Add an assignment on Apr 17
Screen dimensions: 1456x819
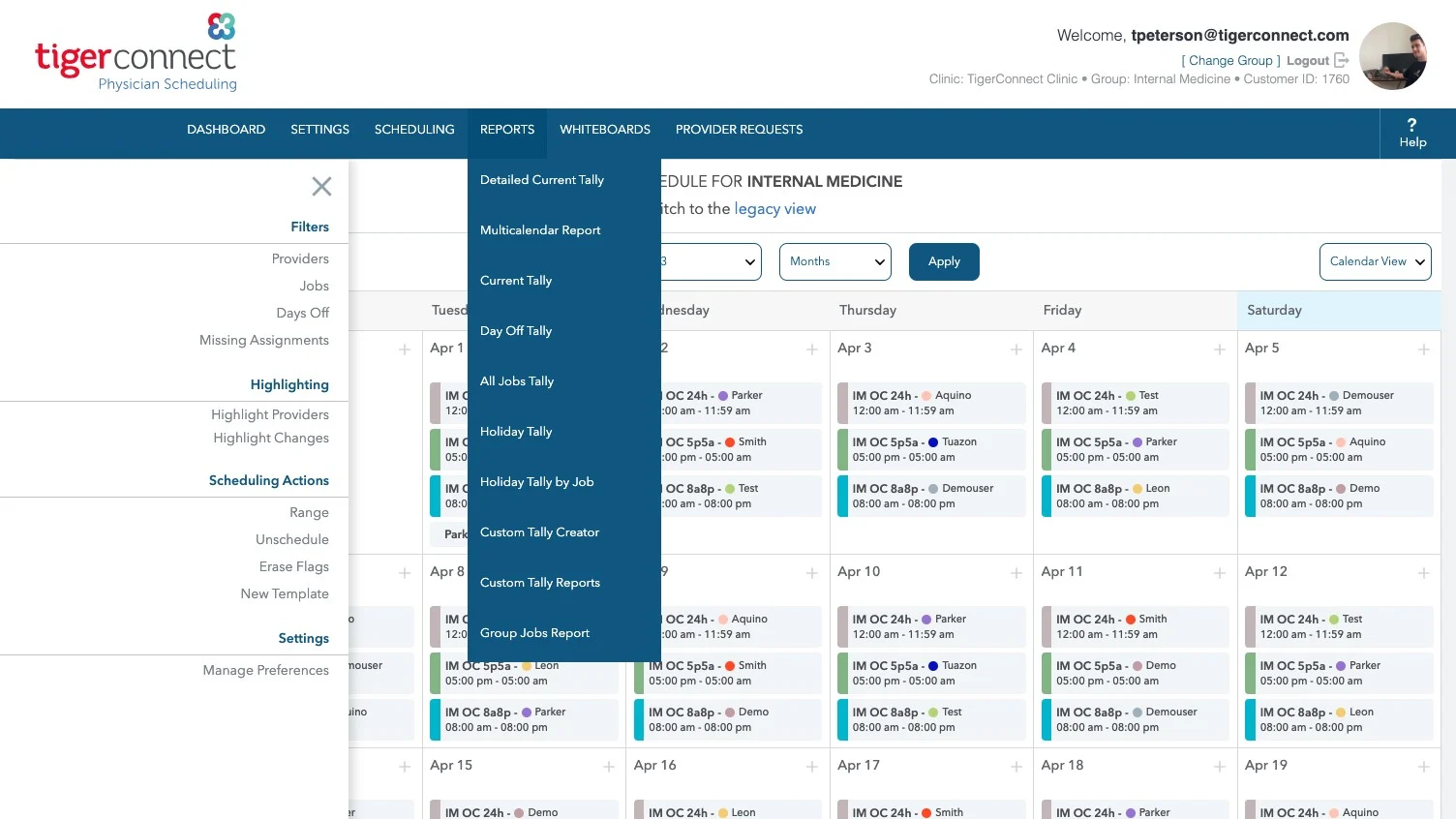pyautogui.click(x=1016, y=767)
